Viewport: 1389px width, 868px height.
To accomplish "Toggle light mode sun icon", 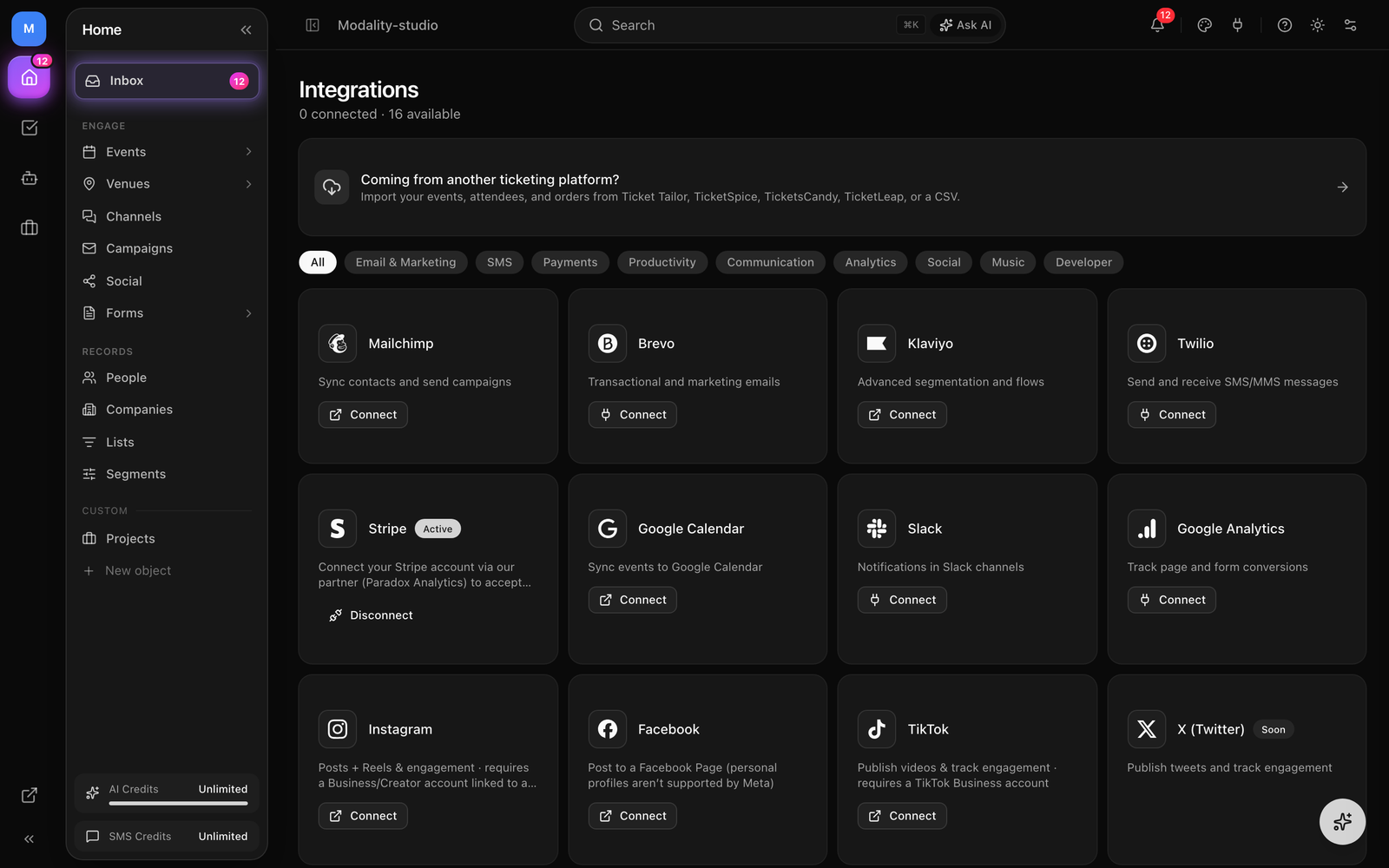I will [1318, 25].
